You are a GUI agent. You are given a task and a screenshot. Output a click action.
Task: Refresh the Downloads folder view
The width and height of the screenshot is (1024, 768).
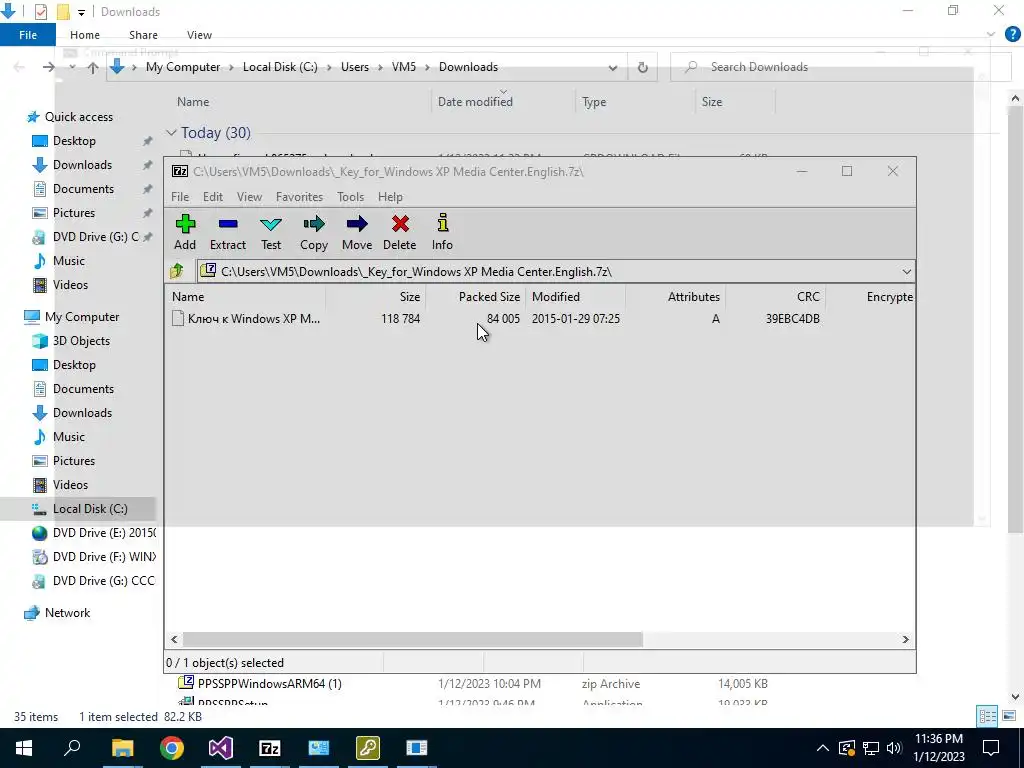(643, 67)
